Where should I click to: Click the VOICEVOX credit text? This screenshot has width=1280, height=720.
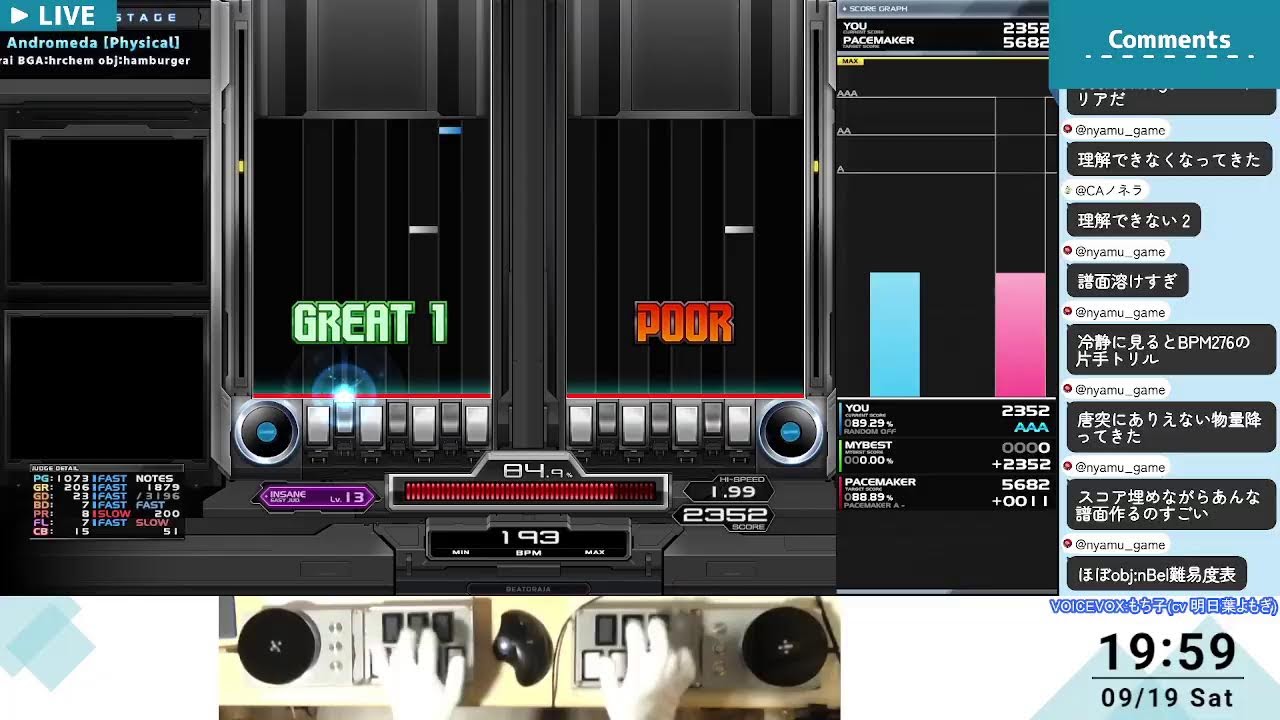pos(1164,606)
